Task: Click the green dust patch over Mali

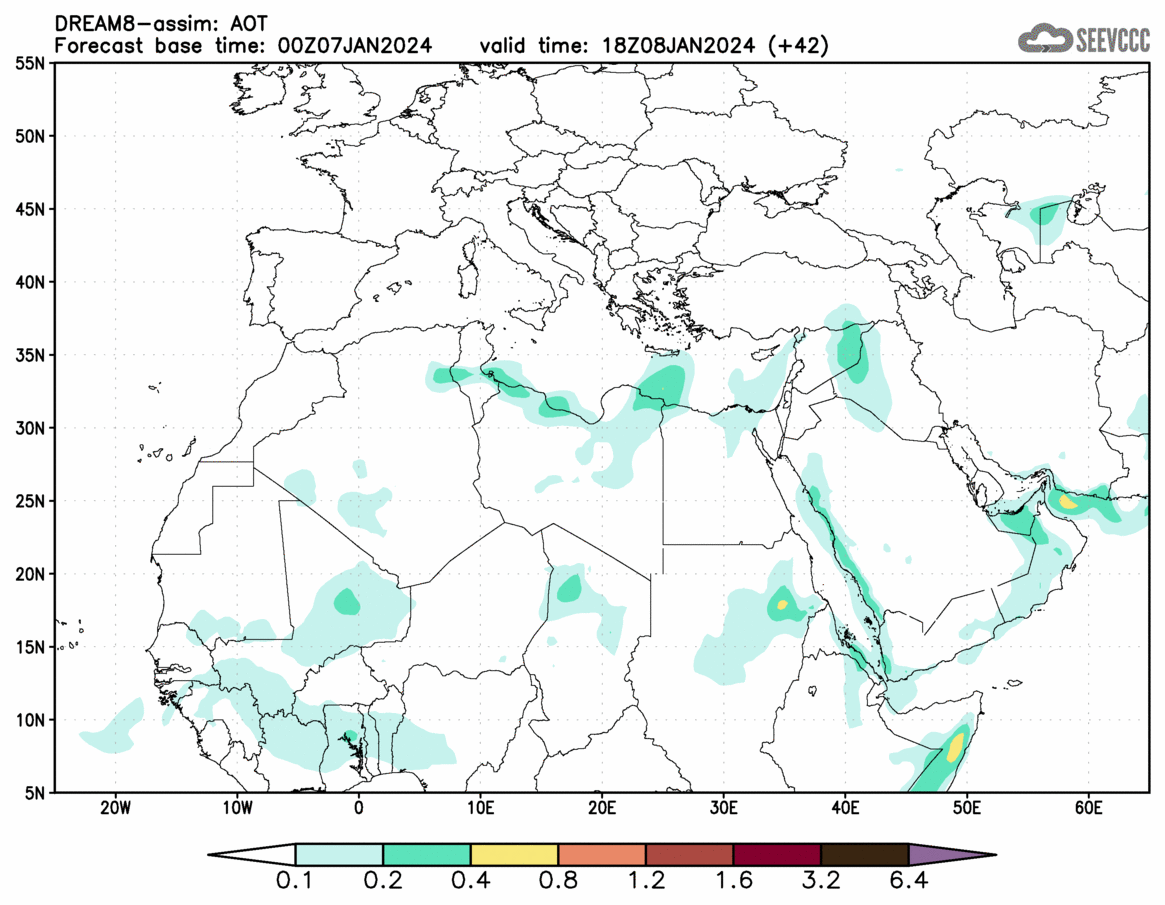Action: (x=346, y=601)
